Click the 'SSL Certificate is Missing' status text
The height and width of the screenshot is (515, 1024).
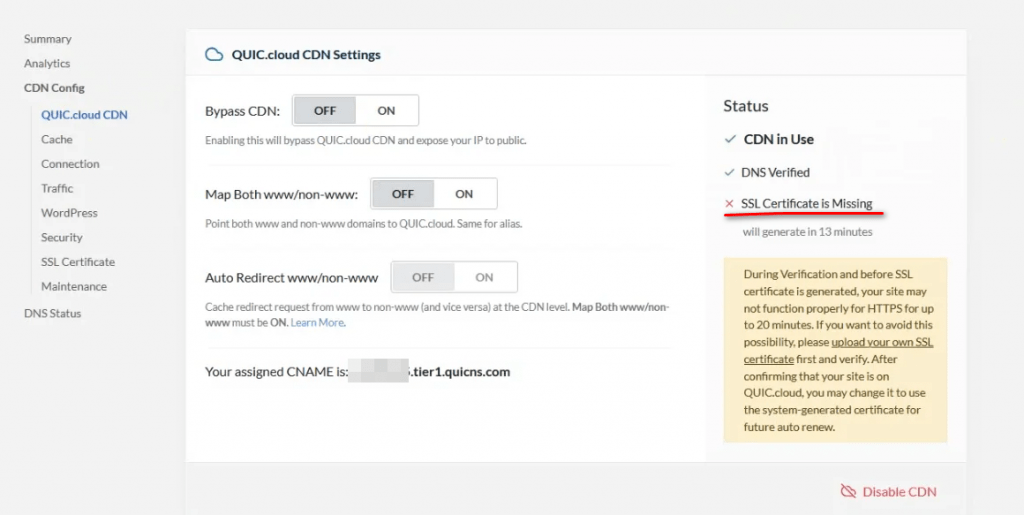point(807,204)
